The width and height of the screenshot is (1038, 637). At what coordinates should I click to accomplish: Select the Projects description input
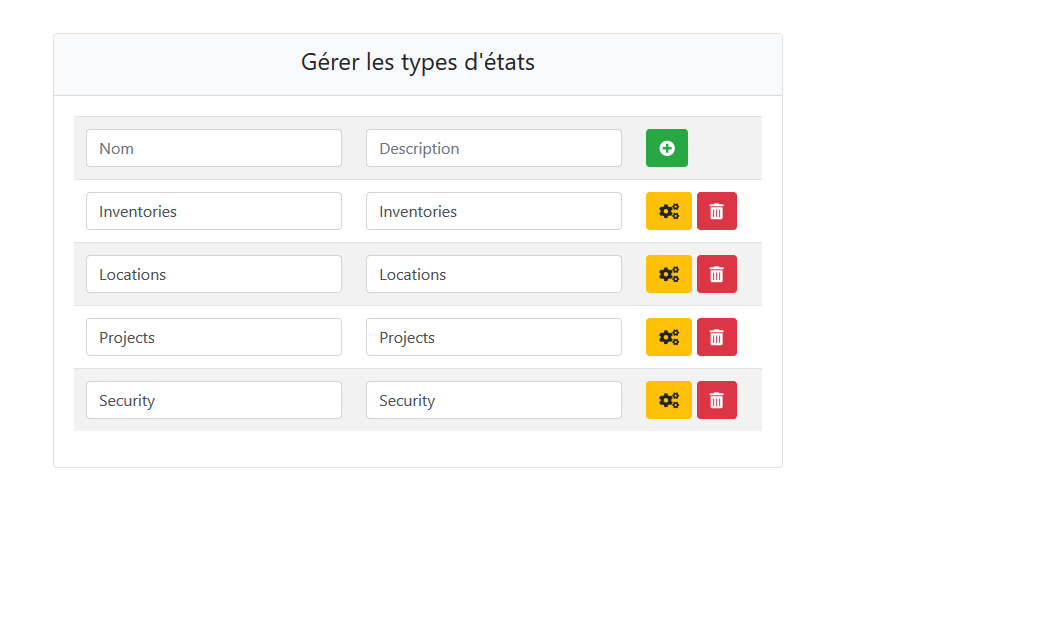493,337
